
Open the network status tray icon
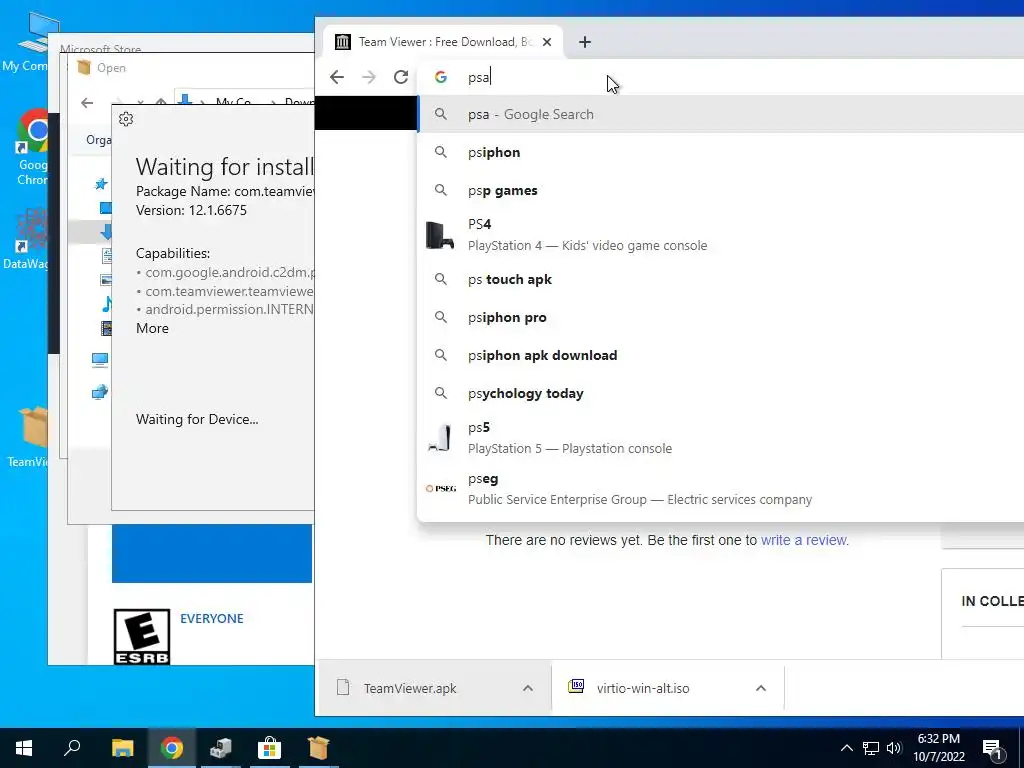pyautogui.click(x=871, y=748)
